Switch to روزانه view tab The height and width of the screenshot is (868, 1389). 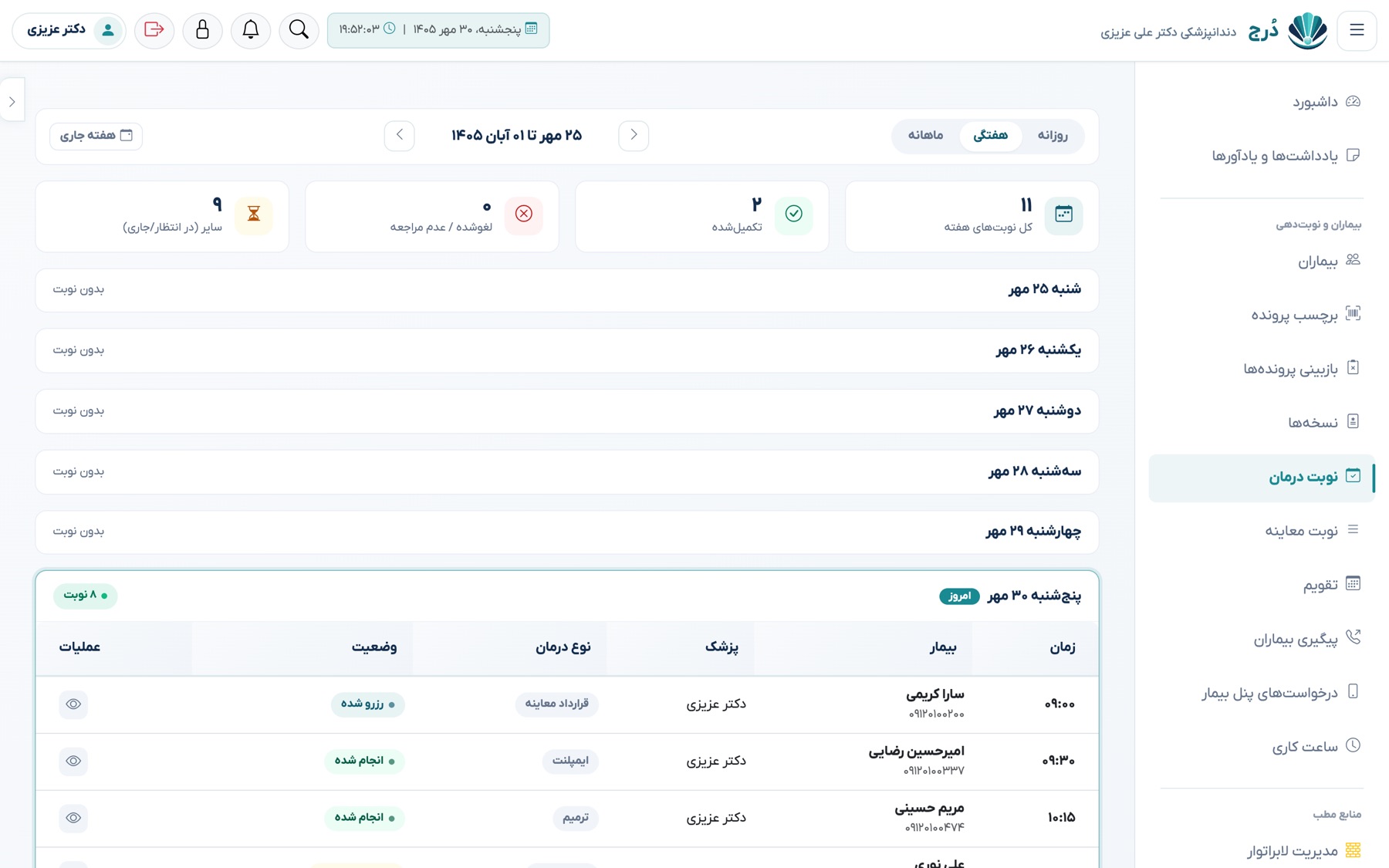(x=1053, y=136)
